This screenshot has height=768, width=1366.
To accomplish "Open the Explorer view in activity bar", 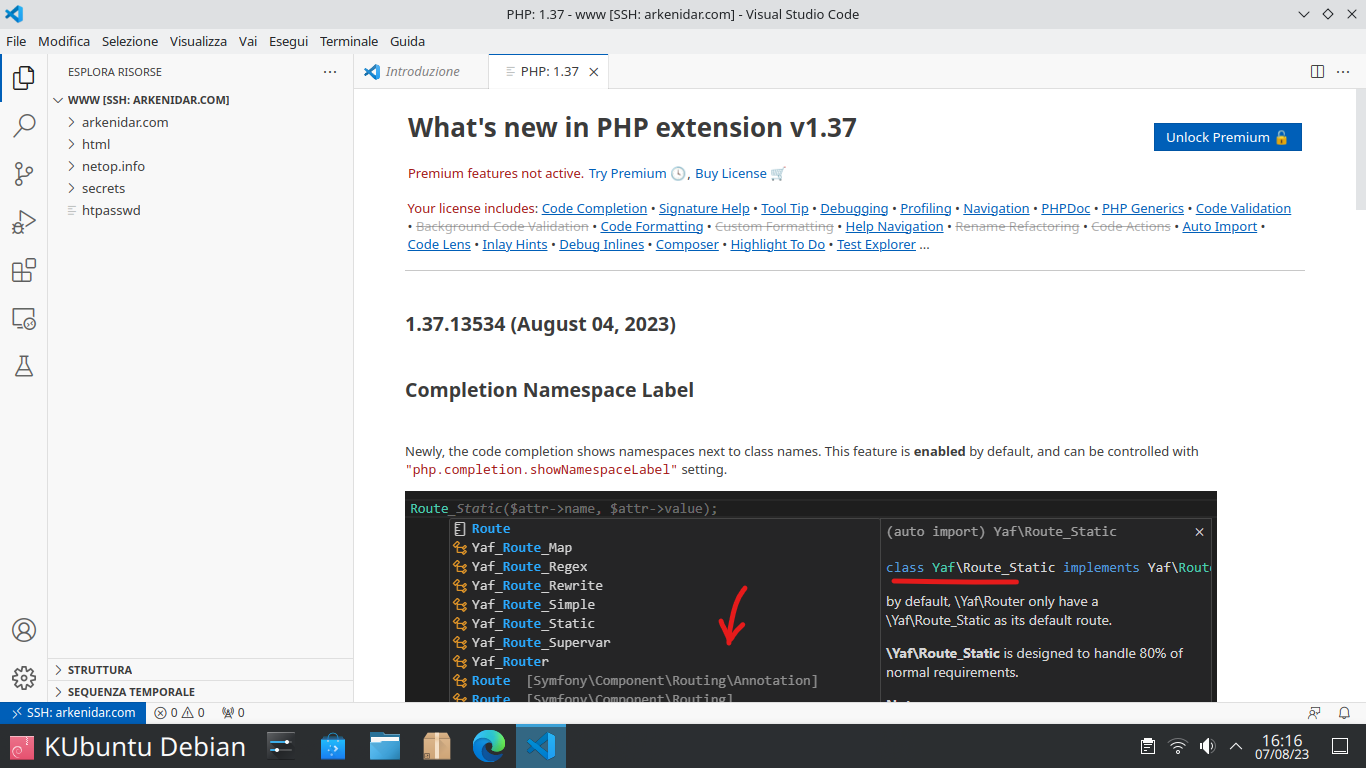I will tap(24, 77).
